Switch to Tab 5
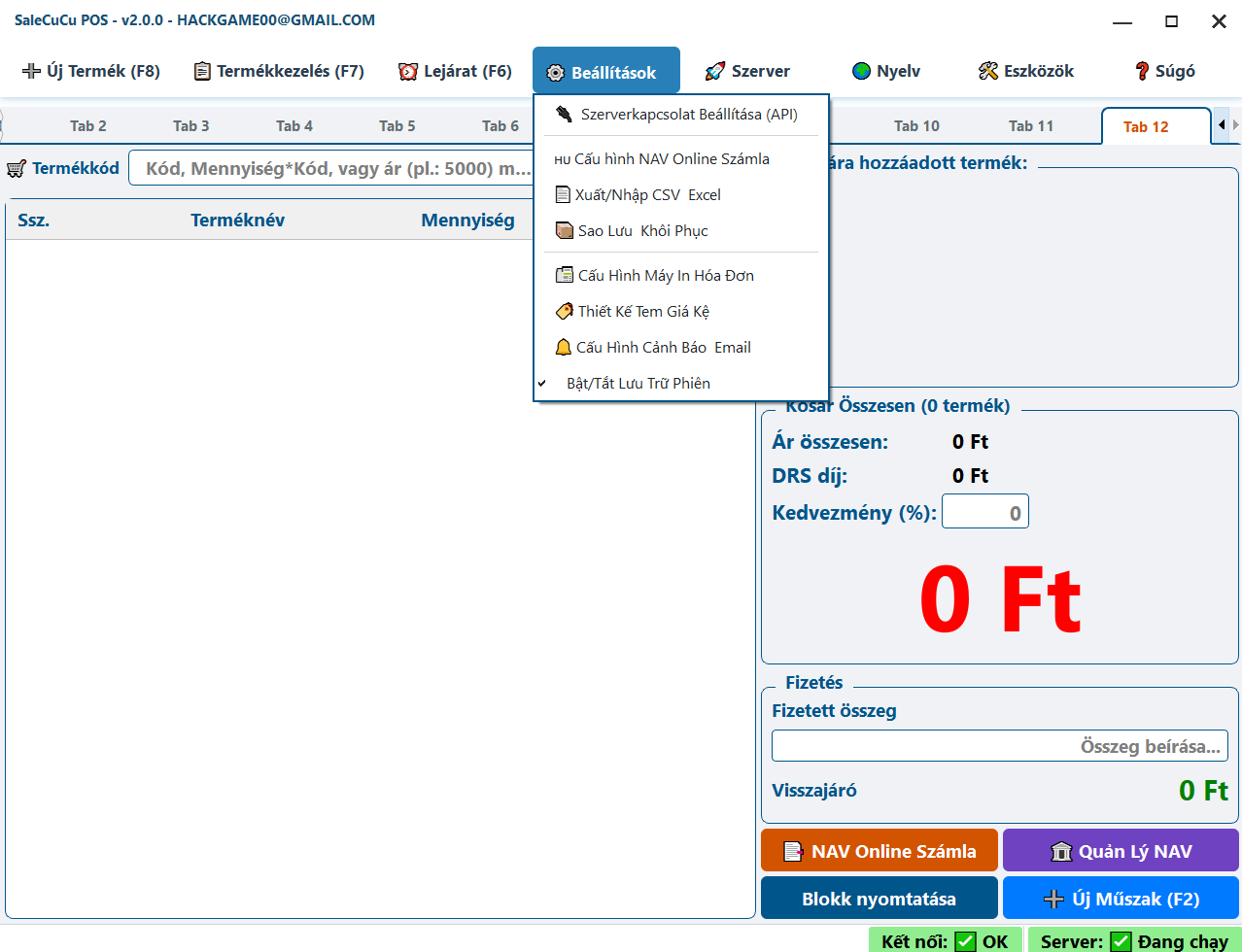Viewport: 1242px width, 952px height. tap(397, 126)
